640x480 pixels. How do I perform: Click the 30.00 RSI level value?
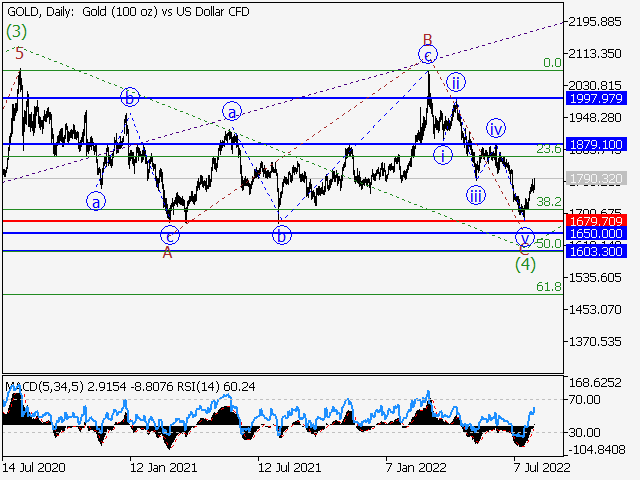click(584, 432)
